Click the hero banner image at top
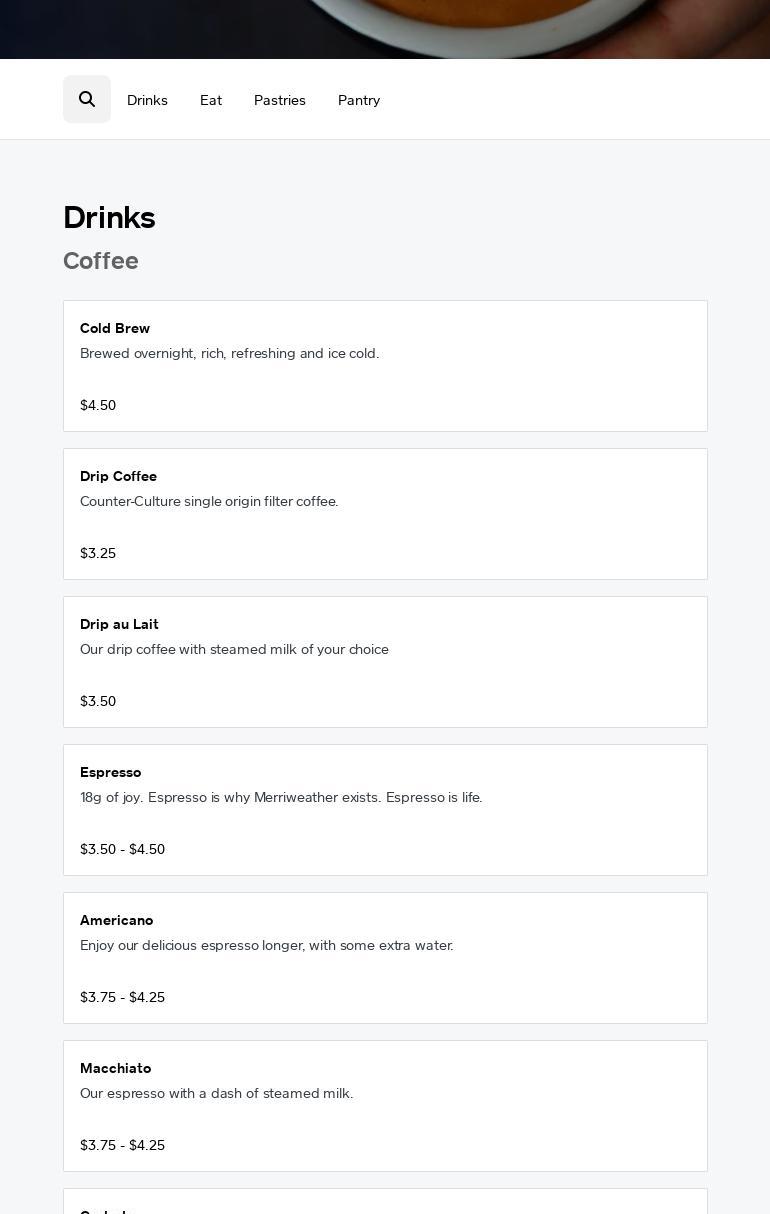The image size is (770, 1214). tap(385, 28)
